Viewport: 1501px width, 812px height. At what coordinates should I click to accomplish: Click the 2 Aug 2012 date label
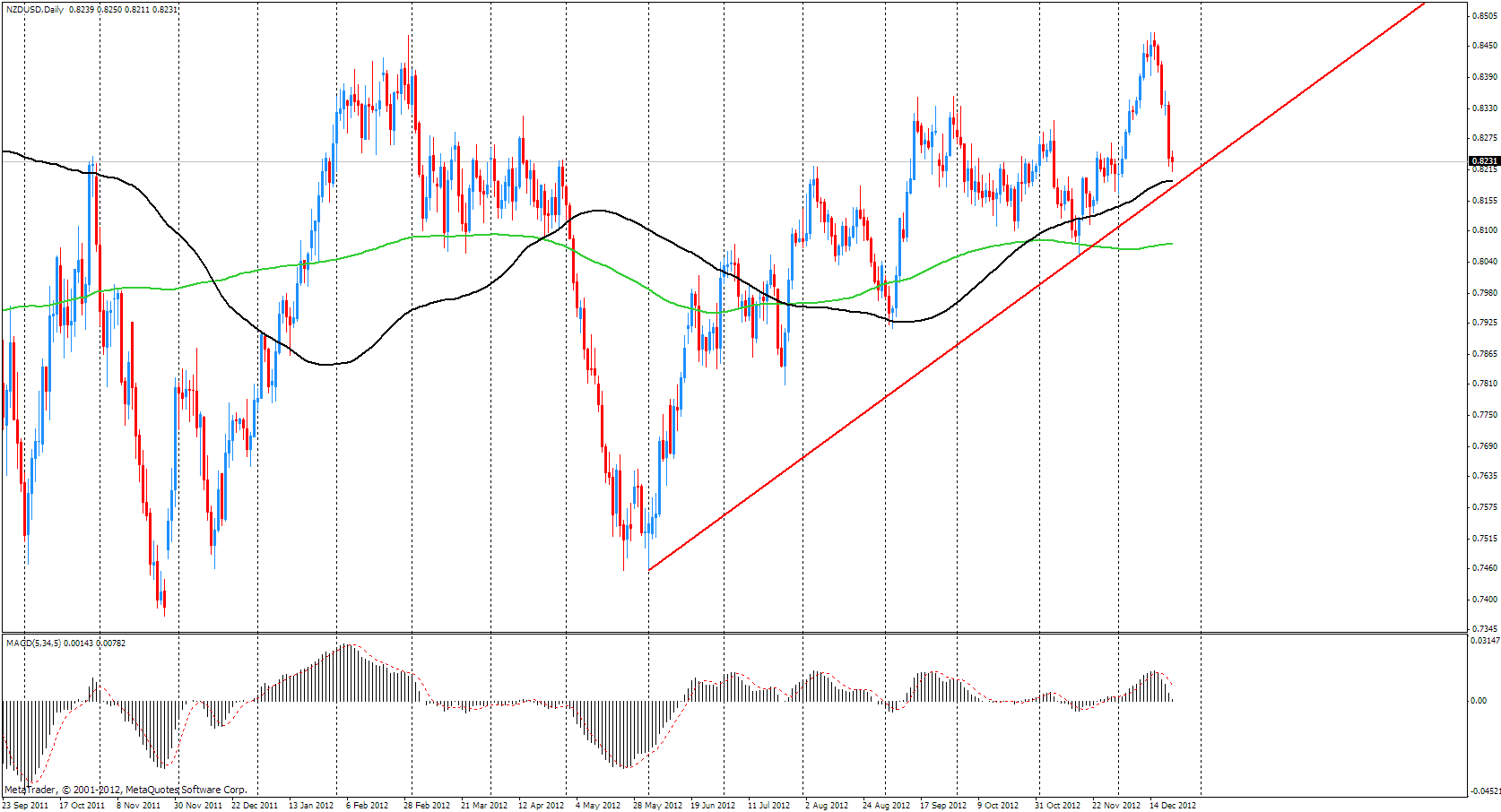[827, 805]
